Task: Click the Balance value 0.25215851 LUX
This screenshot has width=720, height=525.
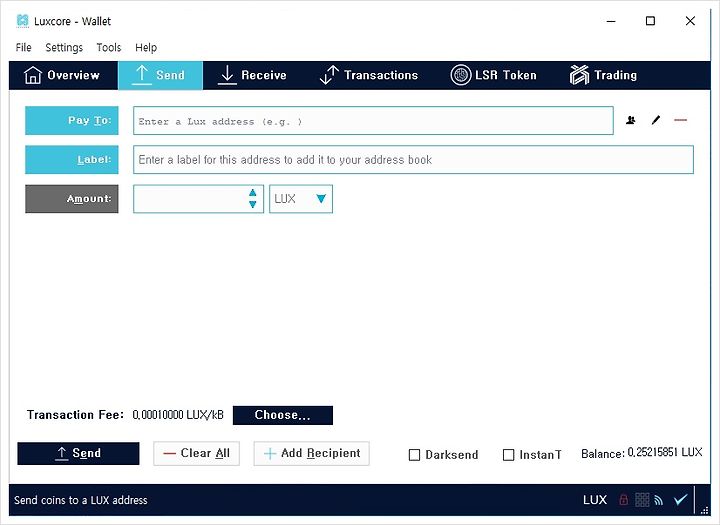Action: click(665, 452)
